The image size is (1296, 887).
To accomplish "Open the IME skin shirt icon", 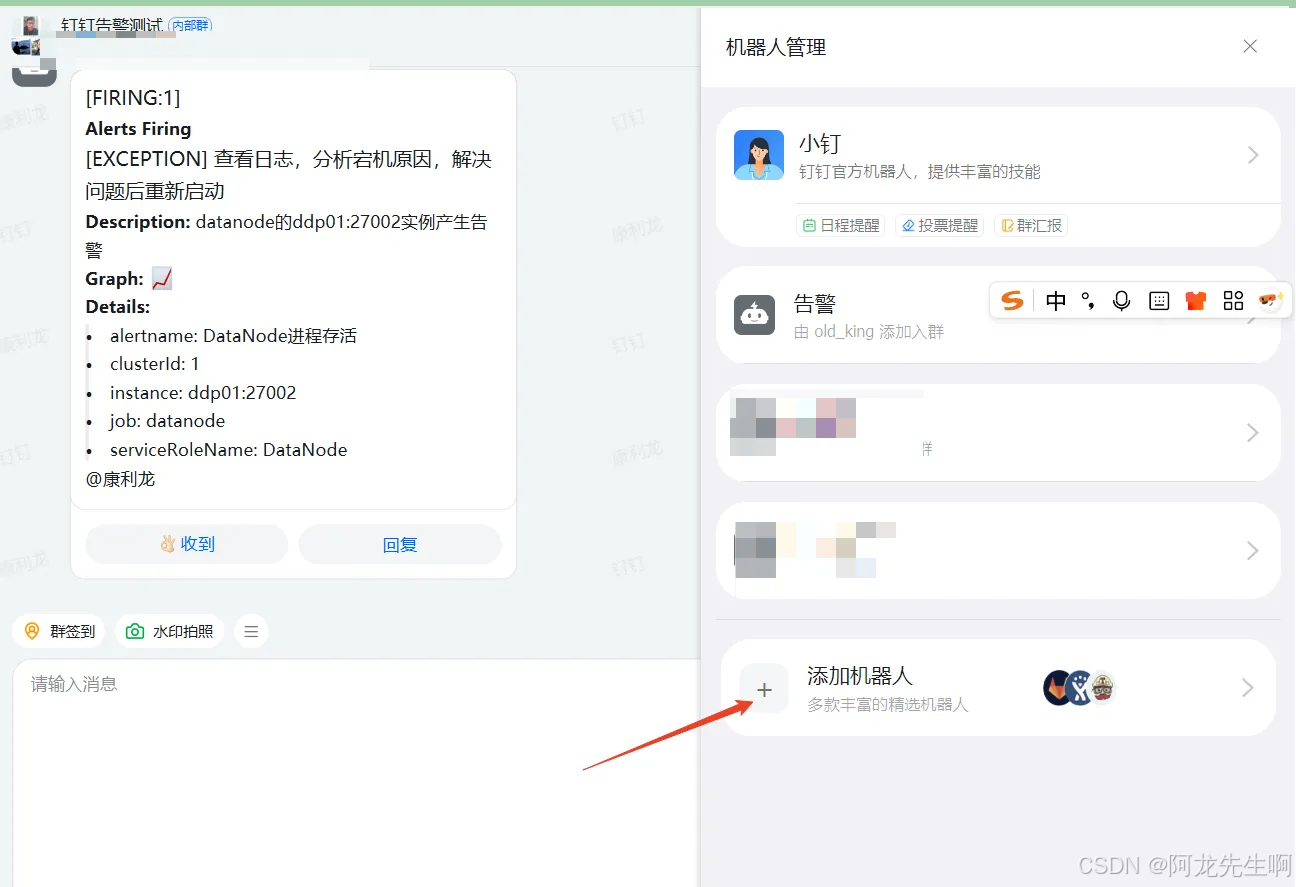I will pos(1196,301).
